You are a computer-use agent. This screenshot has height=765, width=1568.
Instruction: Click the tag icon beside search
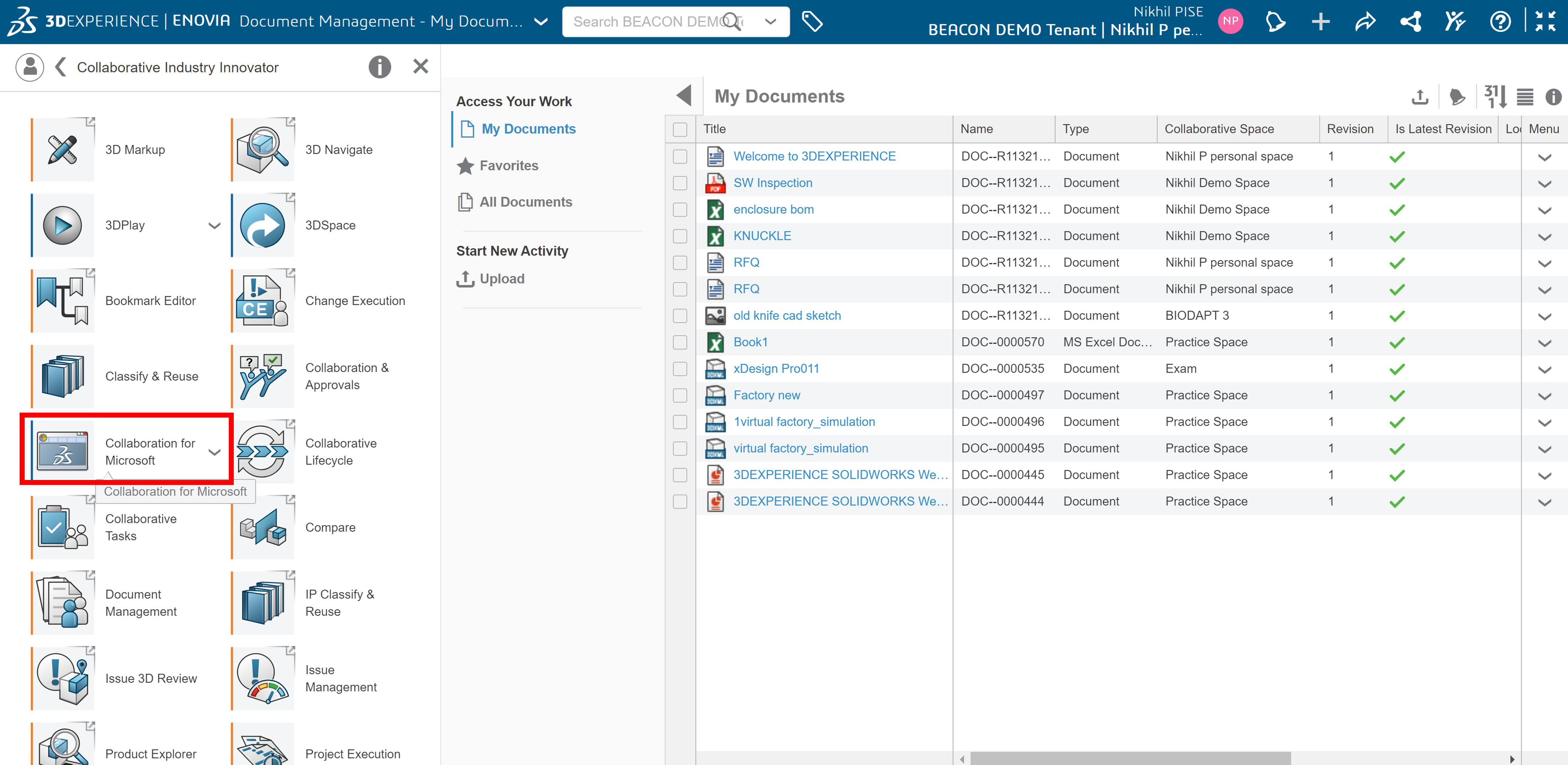(812, 22)
